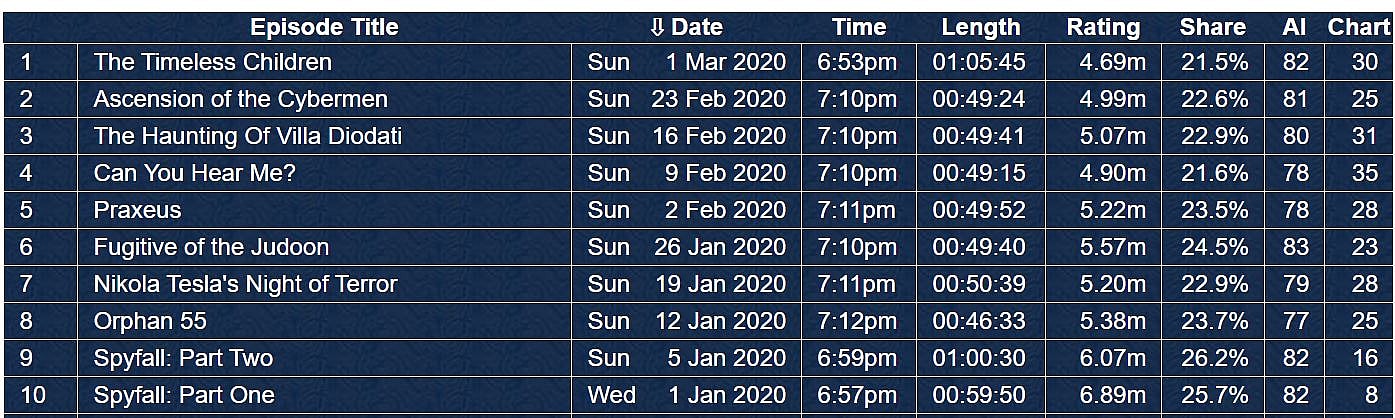This screenshot has width=1395, height=418.
Task: Sort by the Time column header
Action: coord(859,28)
